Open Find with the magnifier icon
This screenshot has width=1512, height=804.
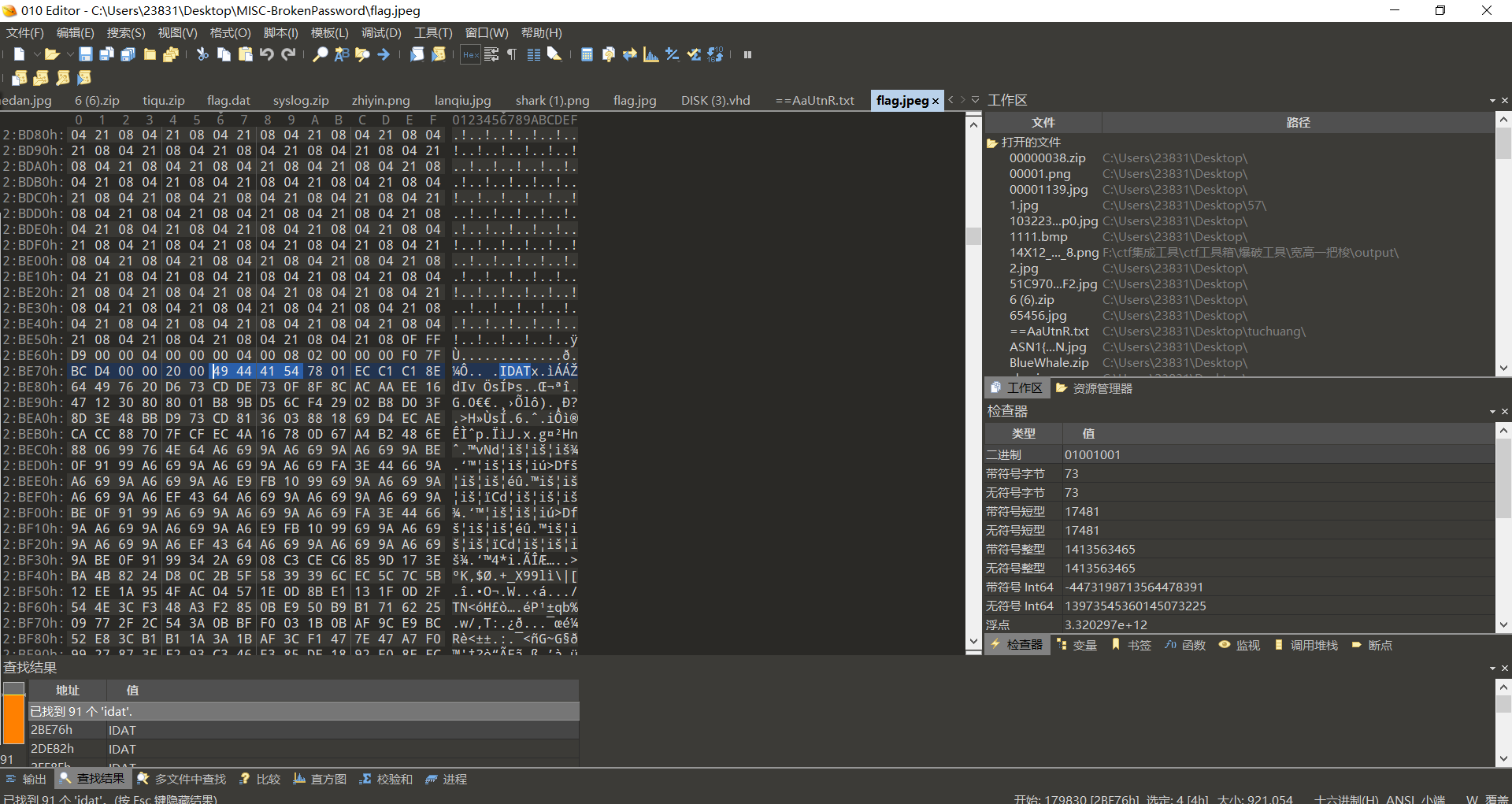click(321, 54)
